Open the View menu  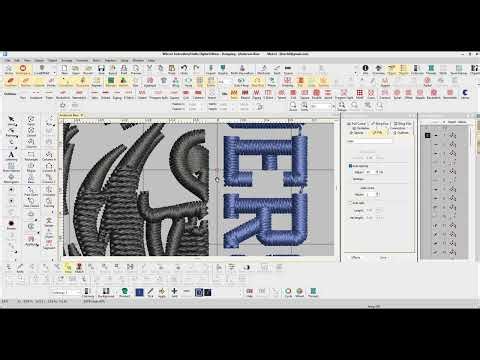click(28, 60)
